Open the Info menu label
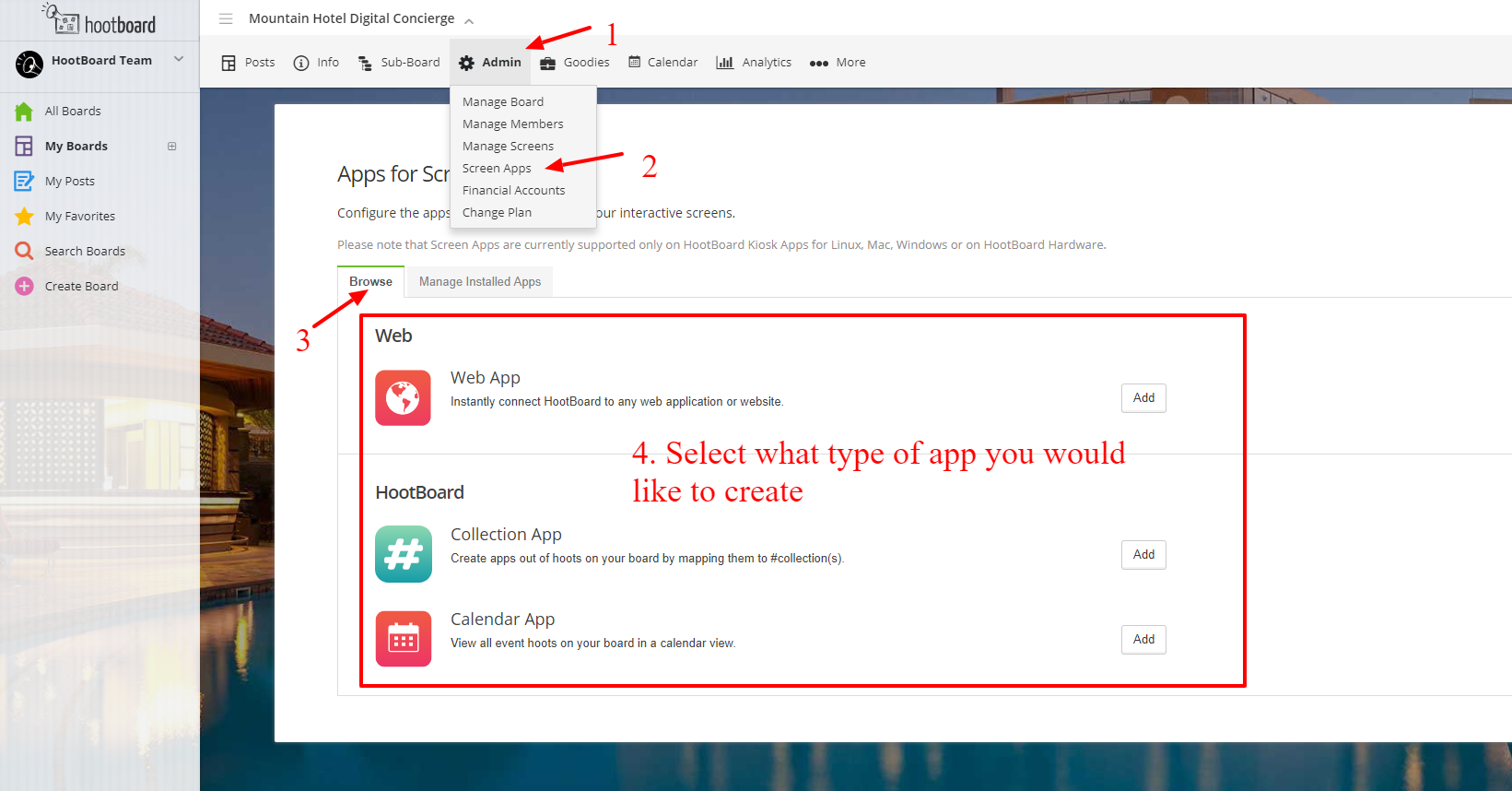Image resolution: width=1512 pixels, height=791 pixels. click(328, 63)
